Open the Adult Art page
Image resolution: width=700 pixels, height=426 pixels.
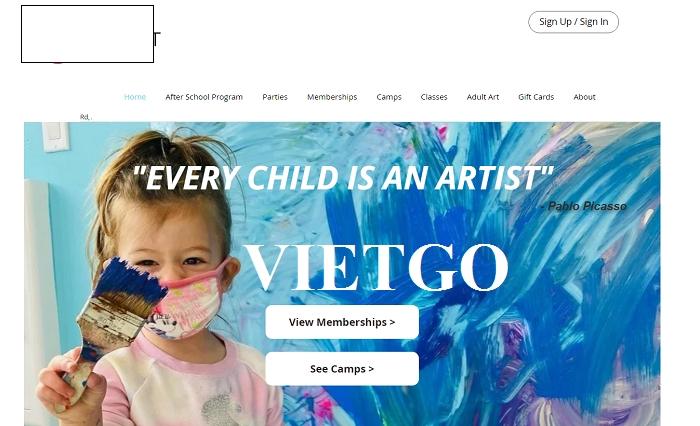pyautogui.click(x=483, y=97)
